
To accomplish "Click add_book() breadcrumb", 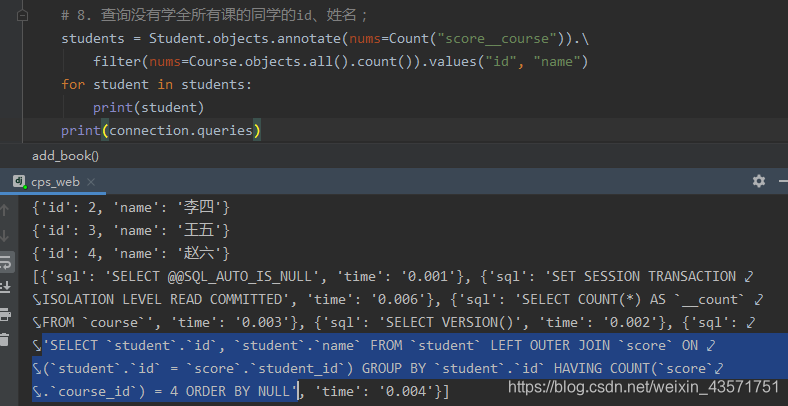I will click(x=66, y=156).
